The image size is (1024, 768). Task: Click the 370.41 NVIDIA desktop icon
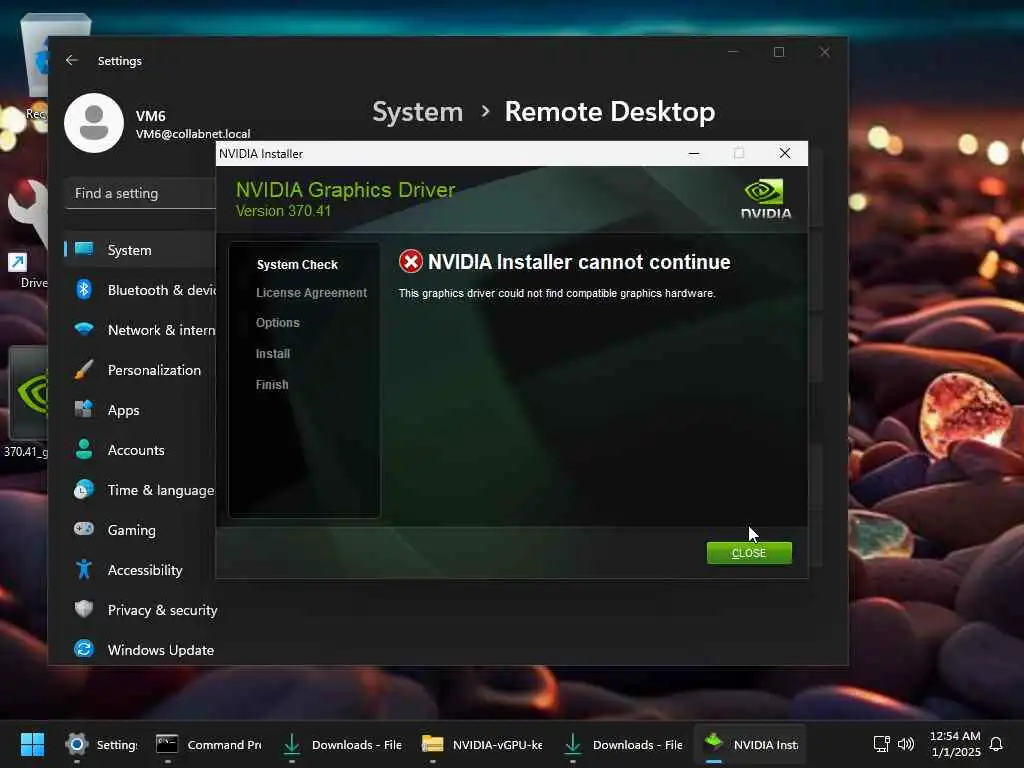[x=27, y=402]
